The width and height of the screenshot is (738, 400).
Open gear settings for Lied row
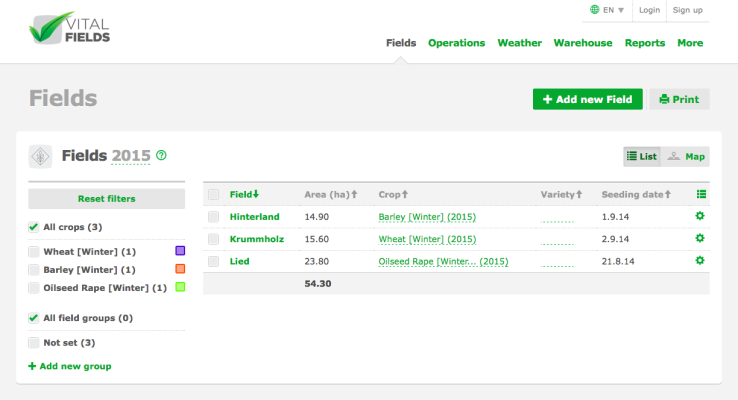[700, 260]
